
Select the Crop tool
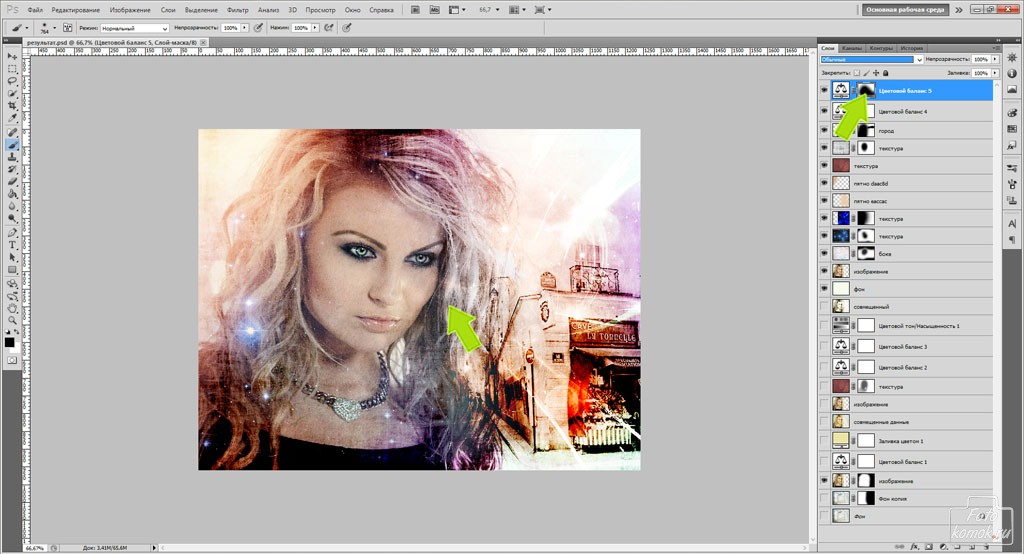pos(12,106)
